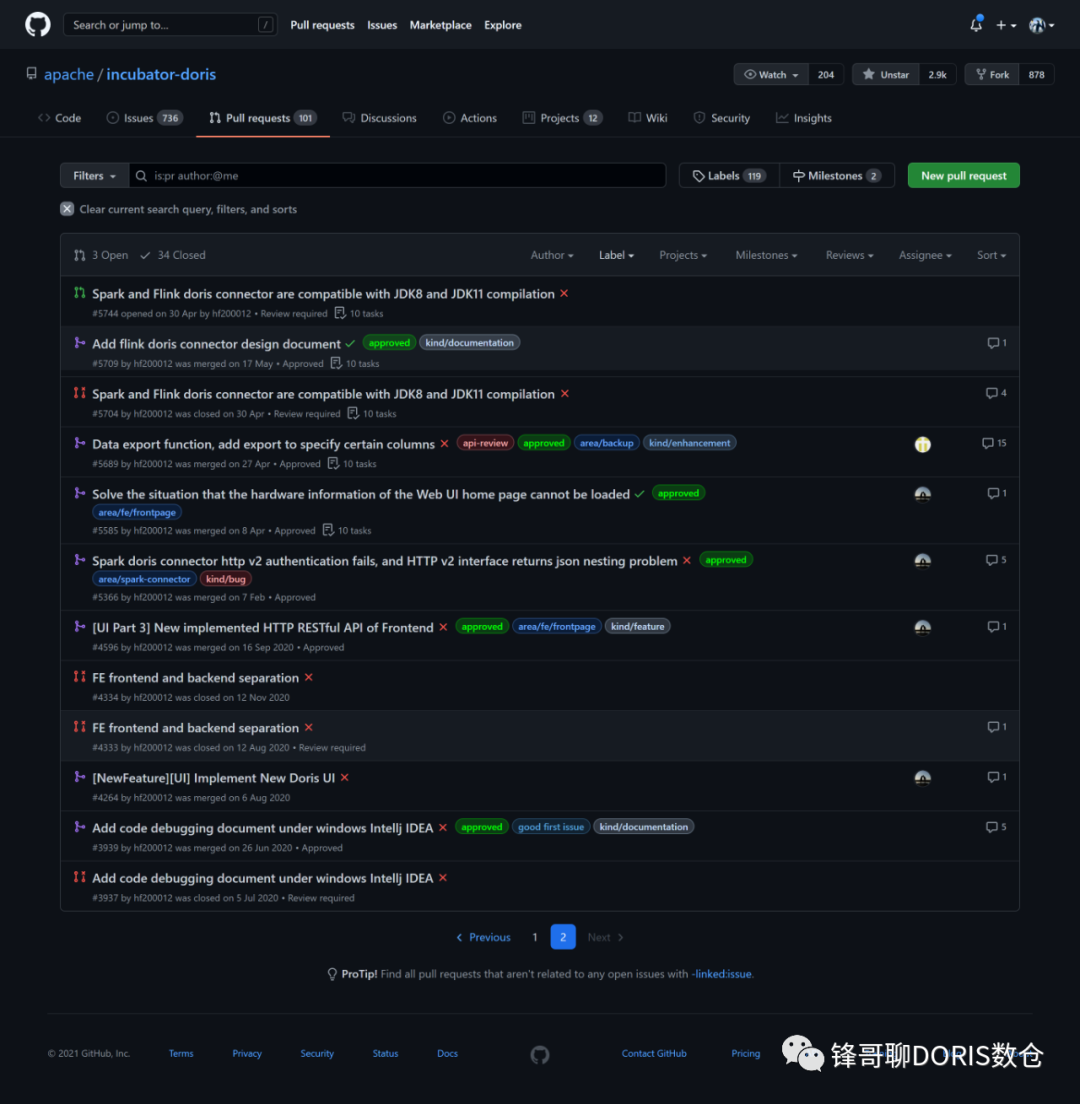Open the 15 comments on Data export function PR
This screenshot has height=1104, width=1080.
point(993,443)
